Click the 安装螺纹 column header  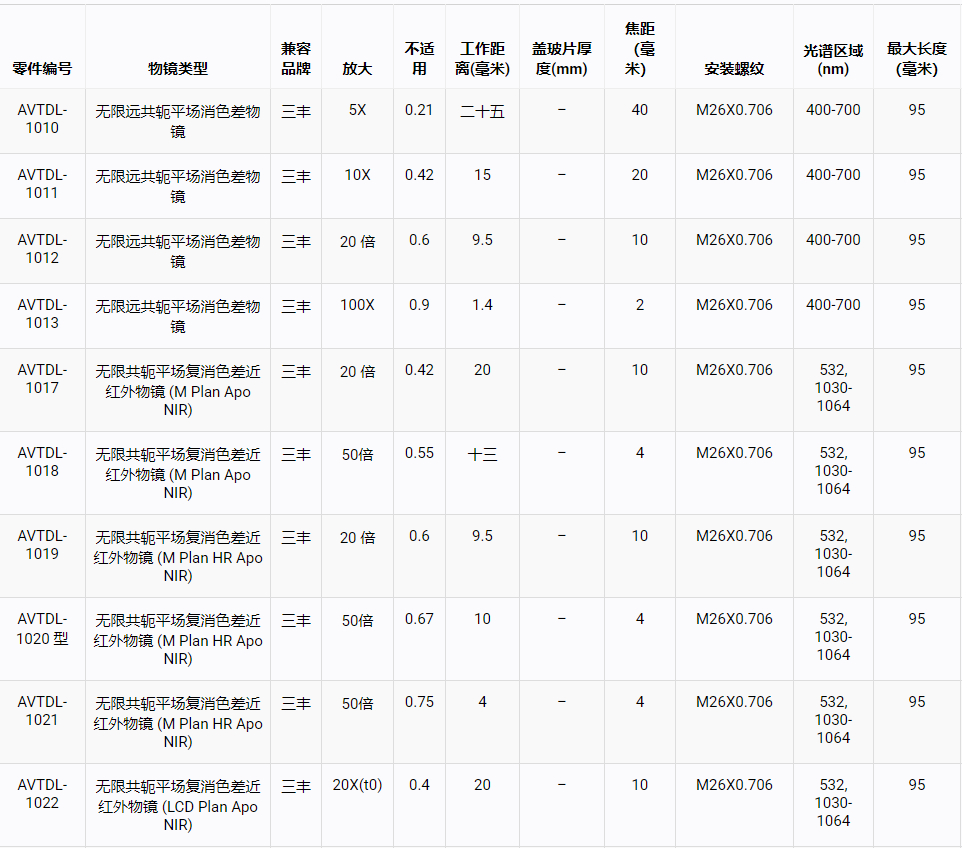coord(734,68)
